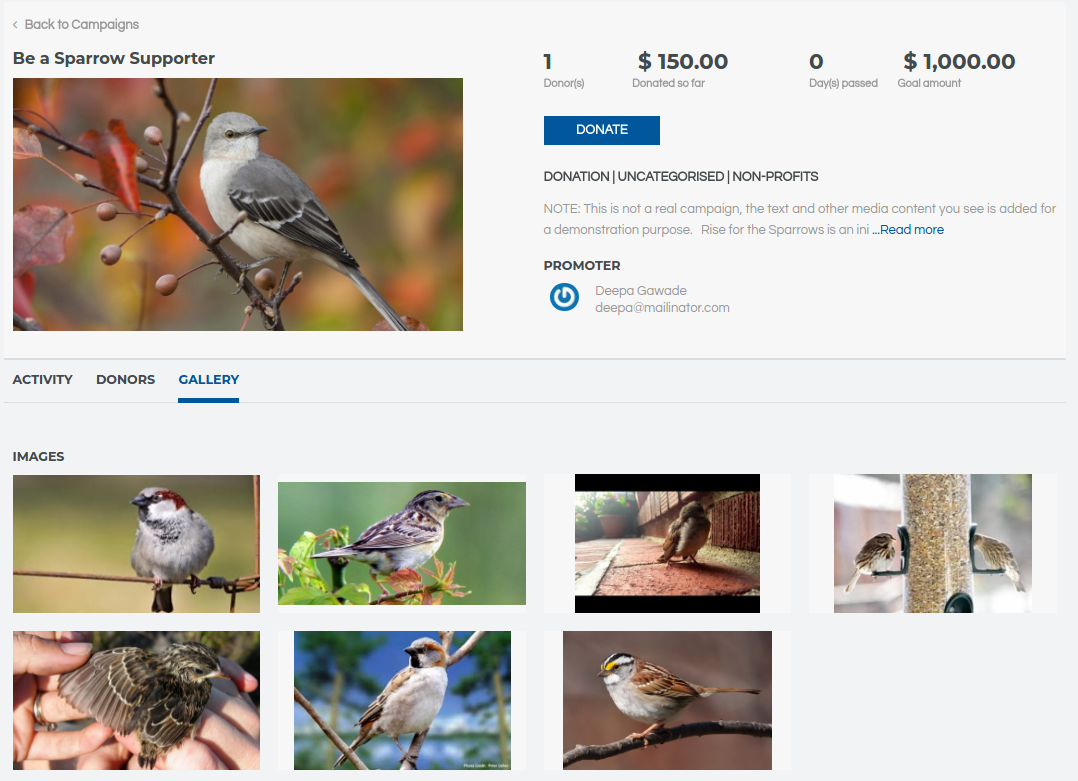Open white-throated sparrow on branch thumbnail
The height and width of the screenshot is (781, 1078).
pos(667,700)
